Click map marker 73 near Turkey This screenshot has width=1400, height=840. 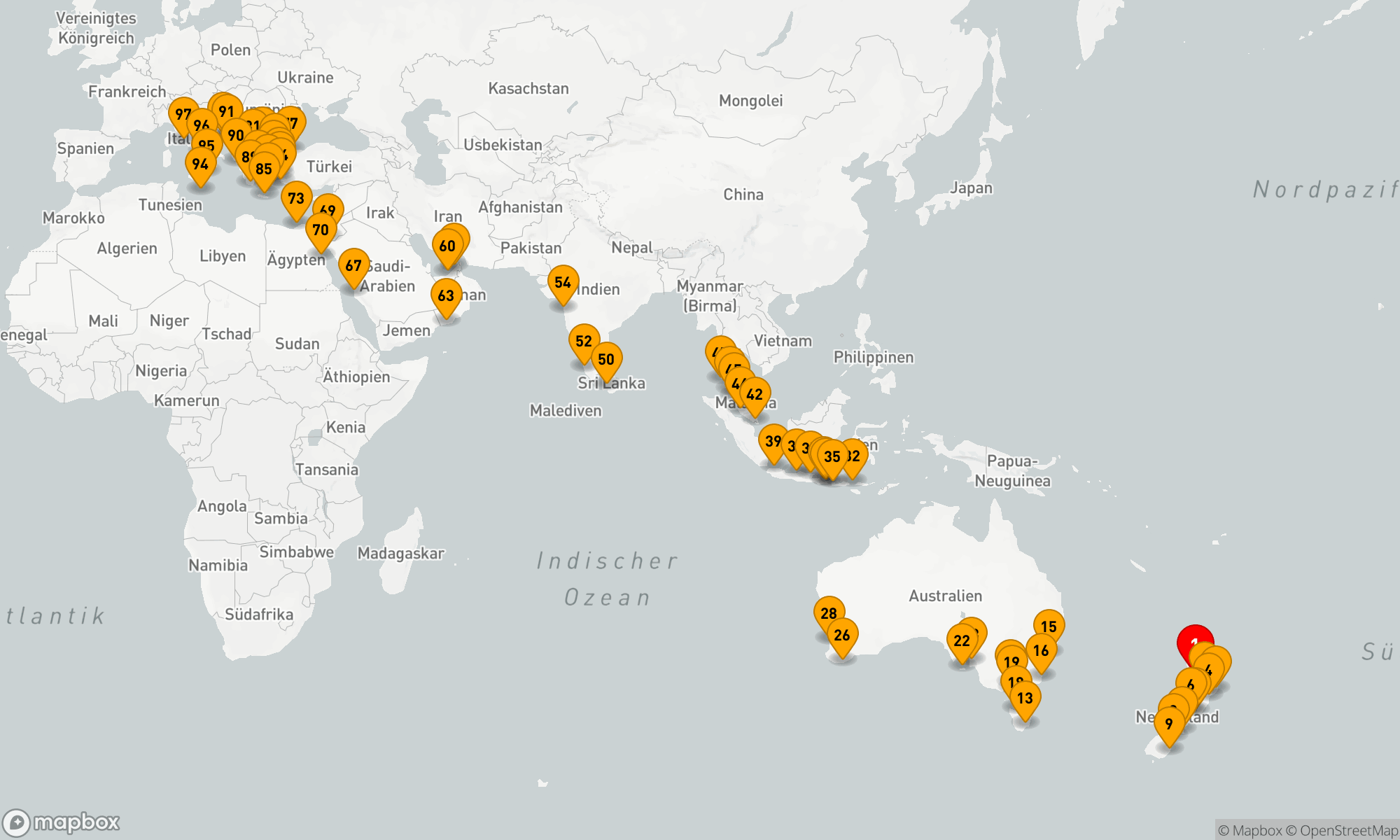point(296,199)
